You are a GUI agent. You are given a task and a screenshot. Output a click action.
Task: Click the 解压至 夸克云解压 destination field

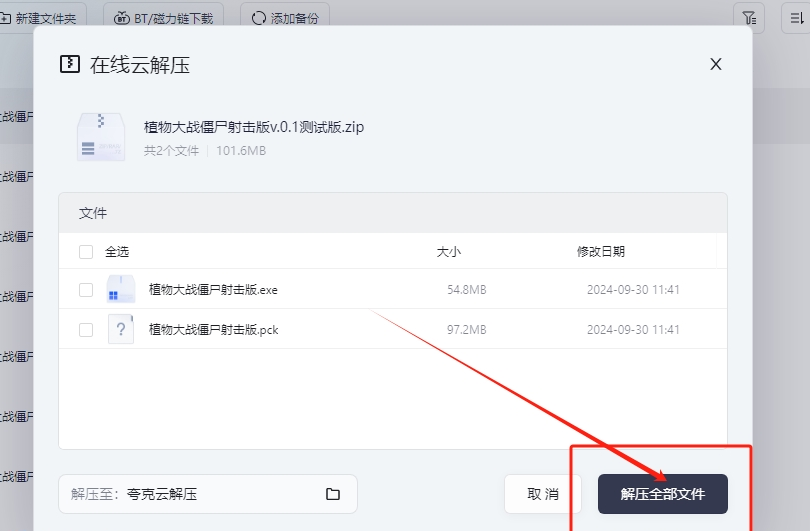pyautogui.click(x=208, y=494)
